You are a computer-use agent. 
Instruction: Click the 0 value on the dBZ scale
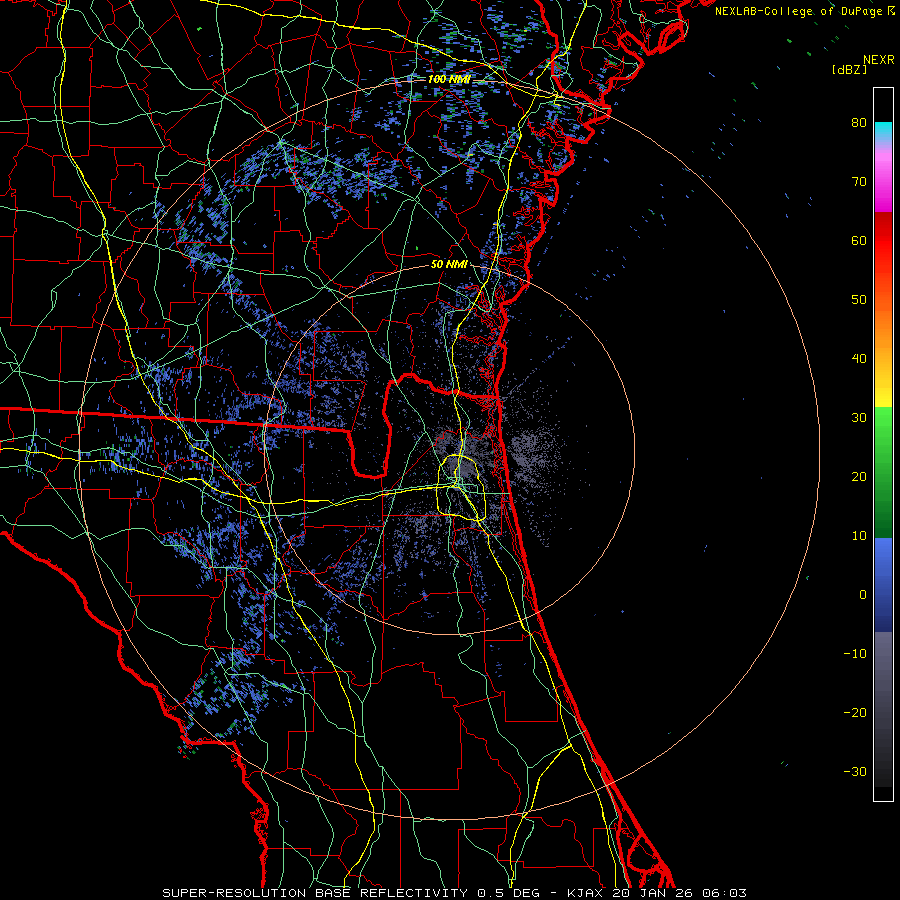[863, 595]
